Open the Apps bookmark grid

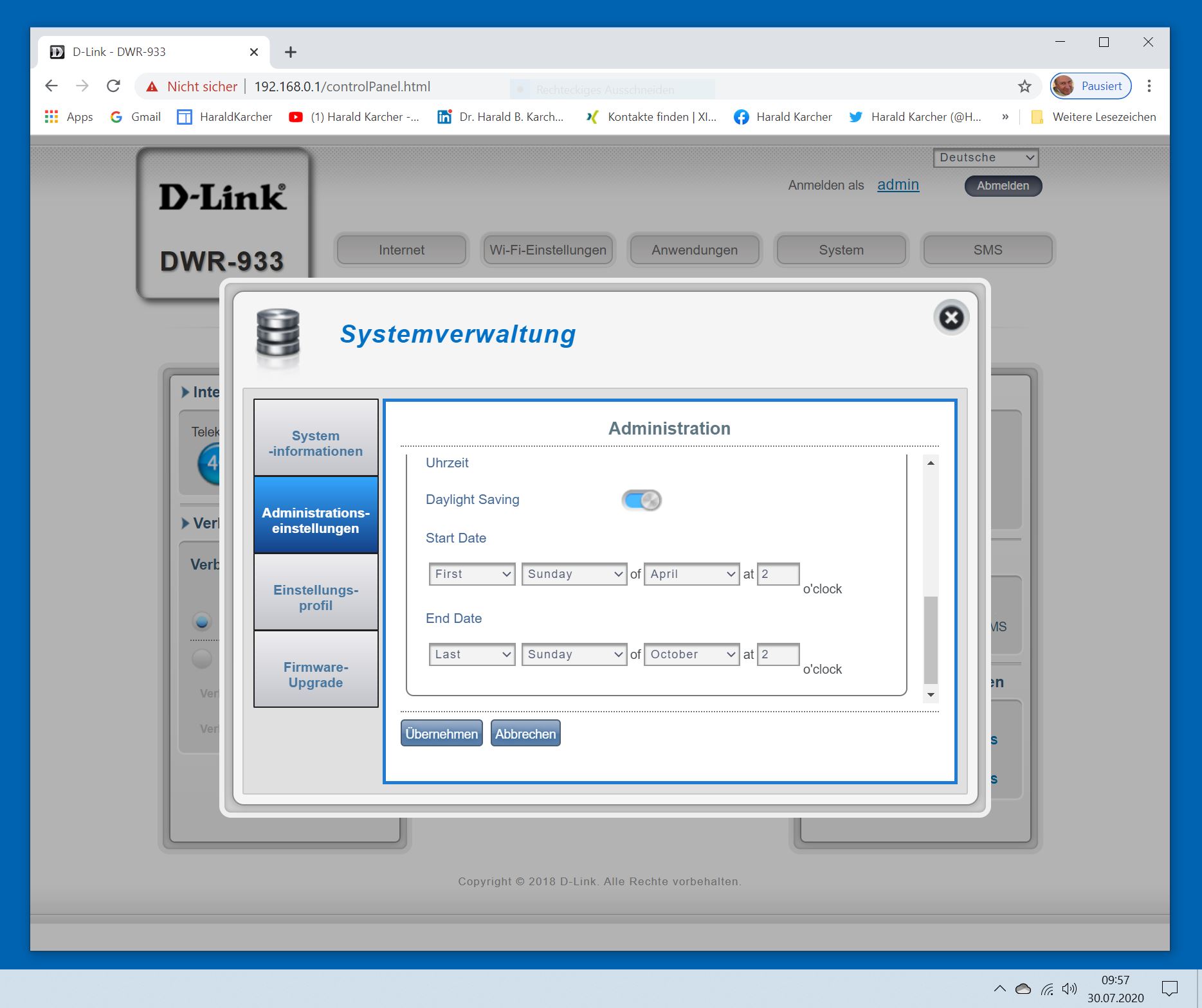69,117
